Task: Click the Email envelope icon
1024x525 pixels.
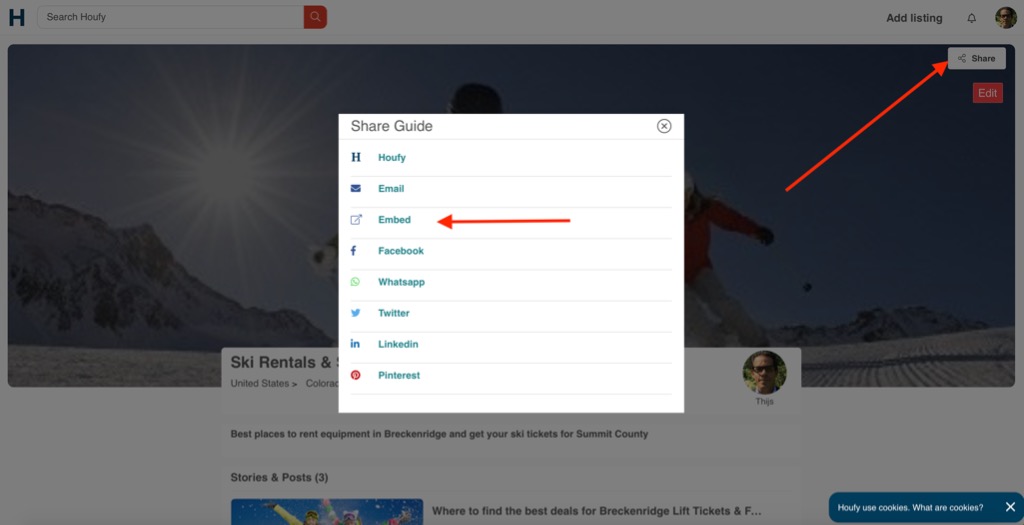Action: tap(356, 189)
